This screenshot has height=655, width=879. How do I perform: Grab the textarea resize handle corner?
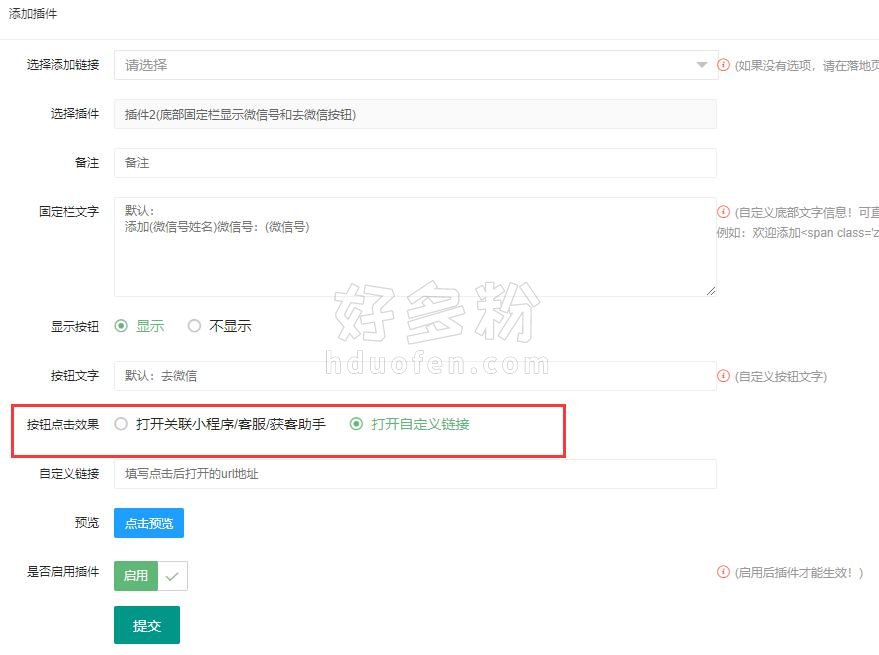point(711,290)
